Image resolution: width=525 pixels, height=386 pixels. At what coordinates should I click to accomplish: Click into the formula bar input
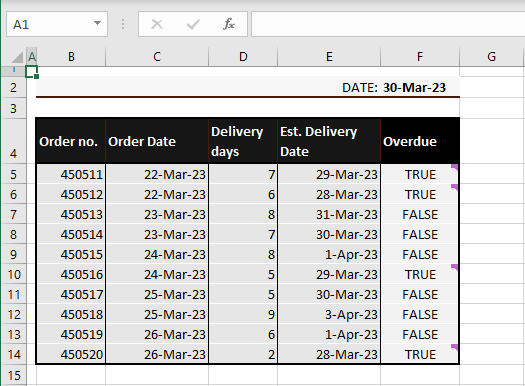tap(388, 24)
